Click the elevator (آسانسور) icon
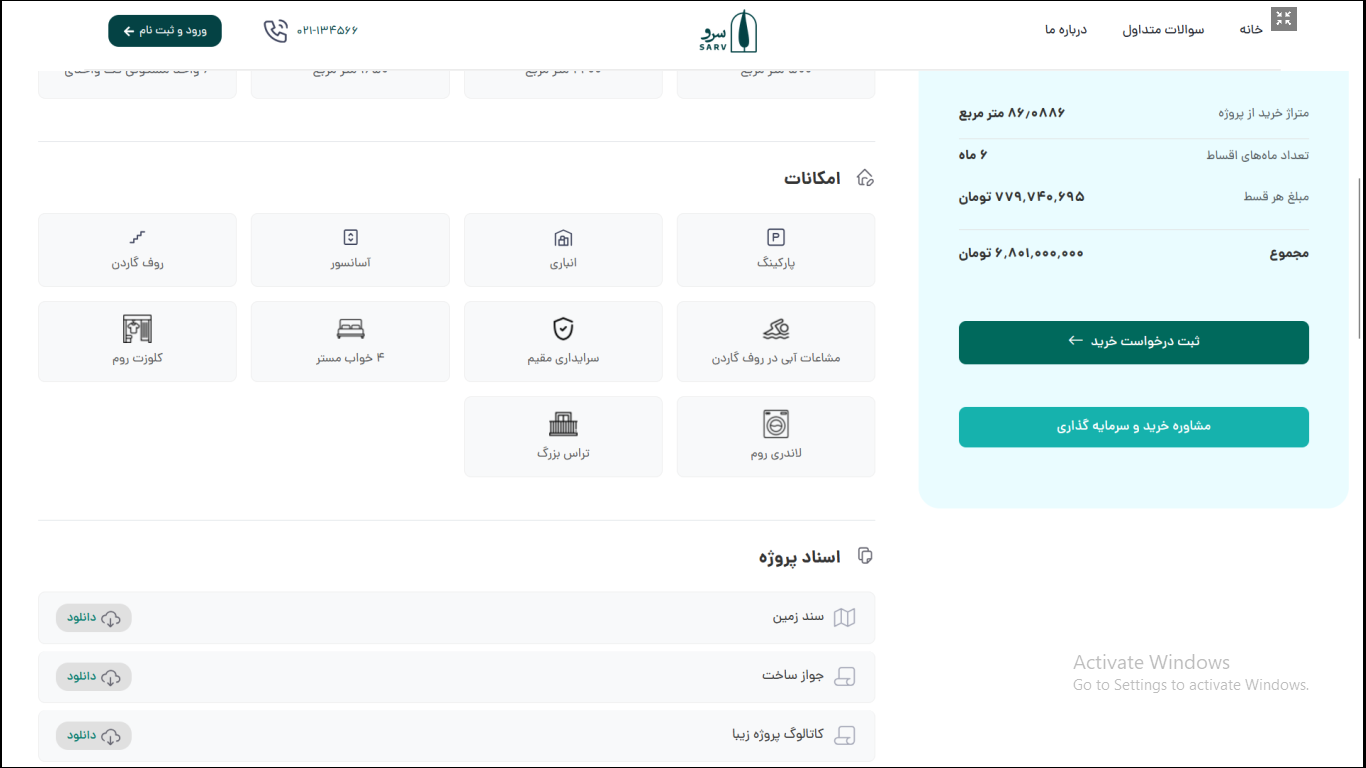 pos(350,237)
